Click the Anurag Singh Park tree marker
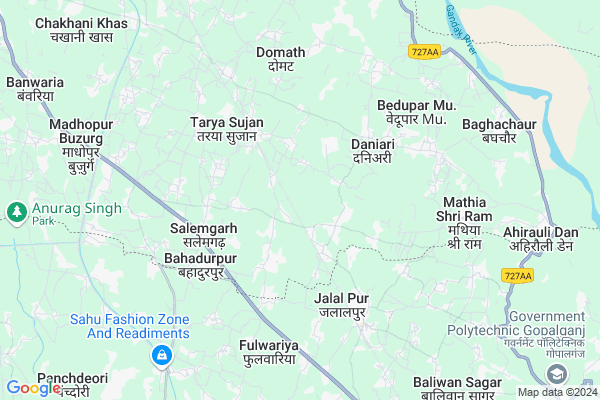This screenshot has height=400, width=600. click(x=17, y=213)
